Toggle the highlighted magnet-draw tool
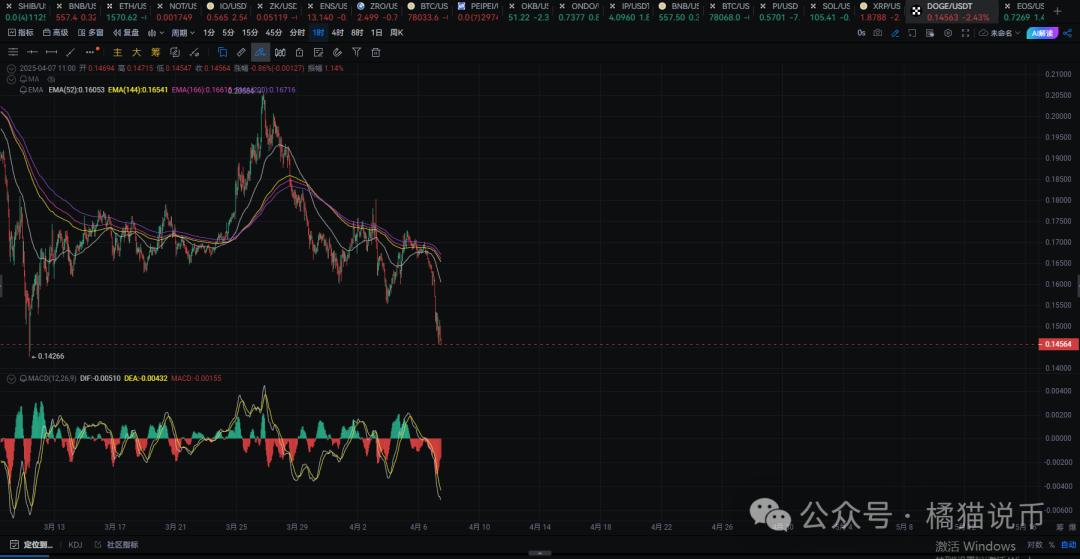Screen dimensions: 1080x559 point(260,52)
